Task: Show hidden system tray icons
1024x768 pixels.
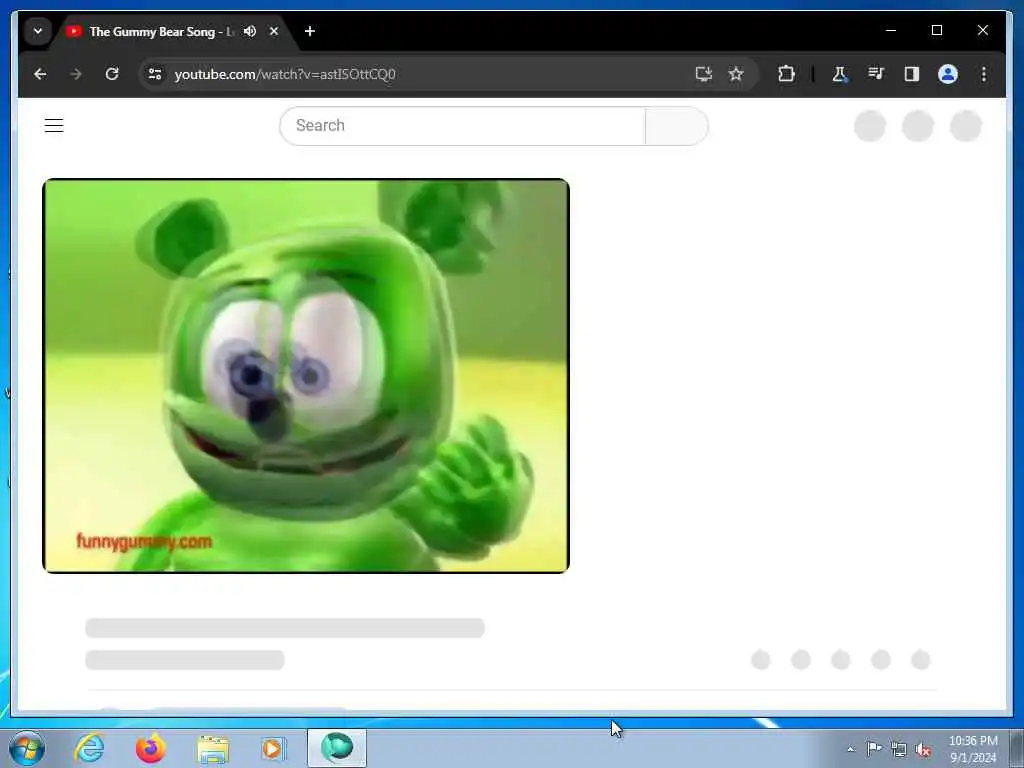Action: tap(850, 749)
